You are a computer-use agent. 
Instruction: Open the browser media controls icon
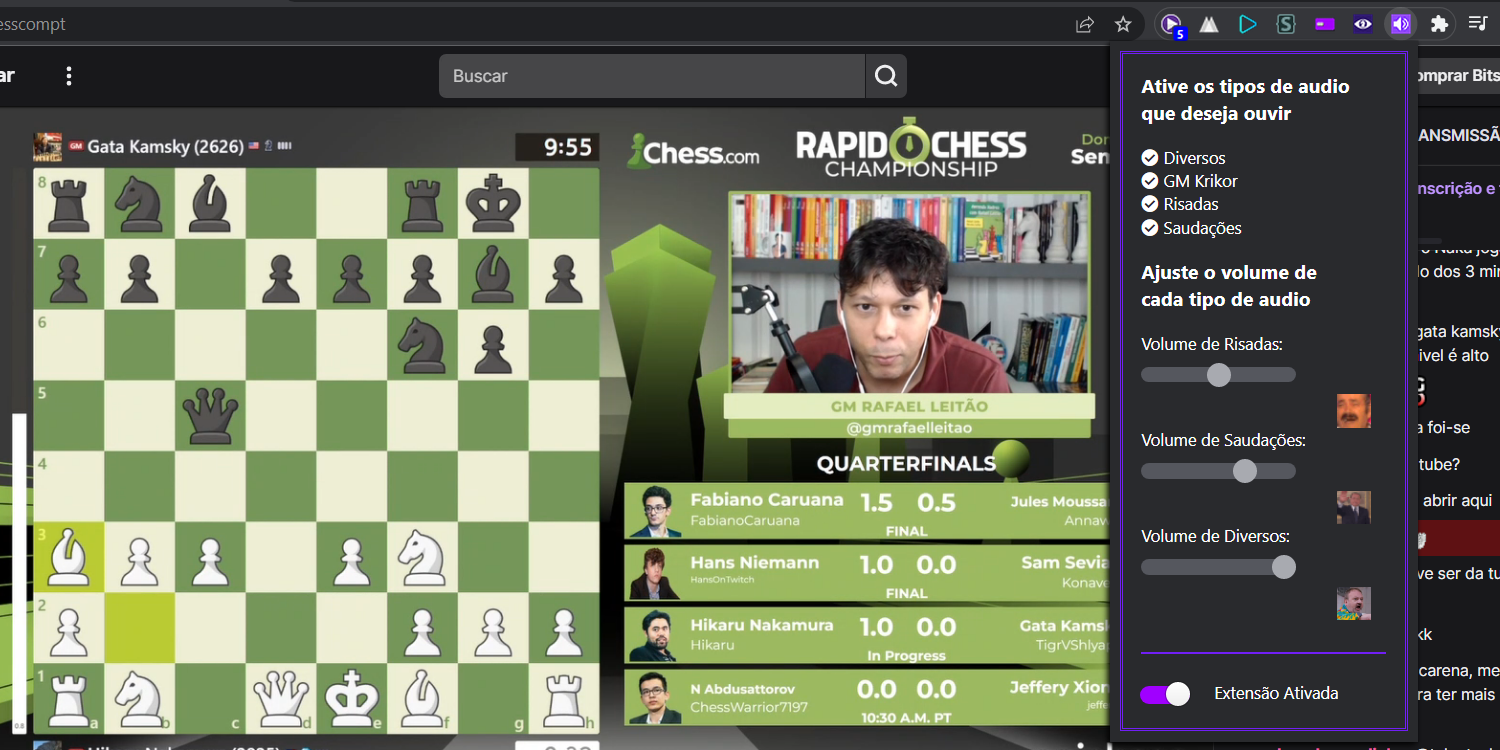[x=1477, y=24]
